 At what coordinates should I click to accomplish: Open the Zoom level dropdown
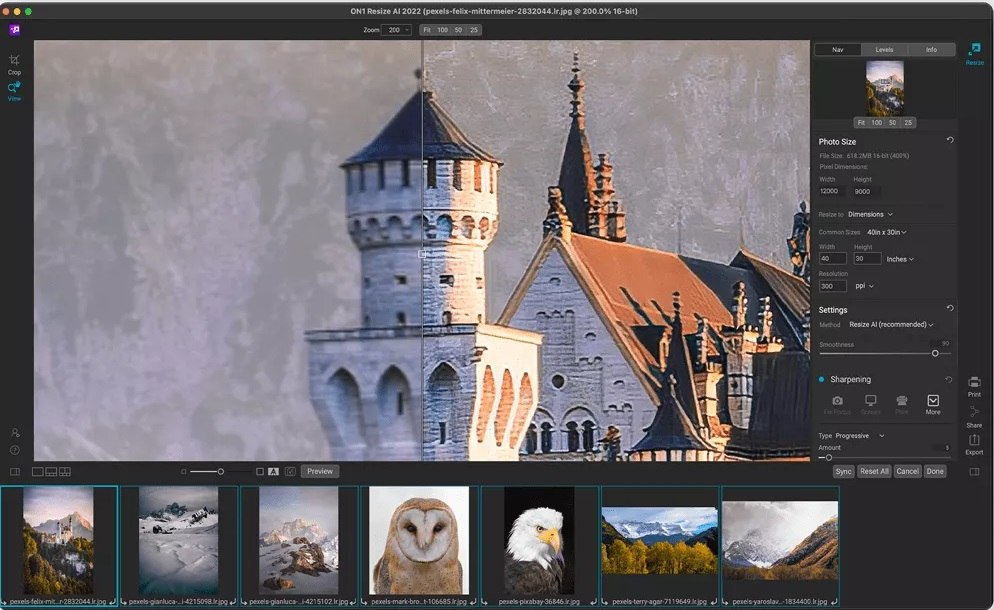(x=397, y=30)
